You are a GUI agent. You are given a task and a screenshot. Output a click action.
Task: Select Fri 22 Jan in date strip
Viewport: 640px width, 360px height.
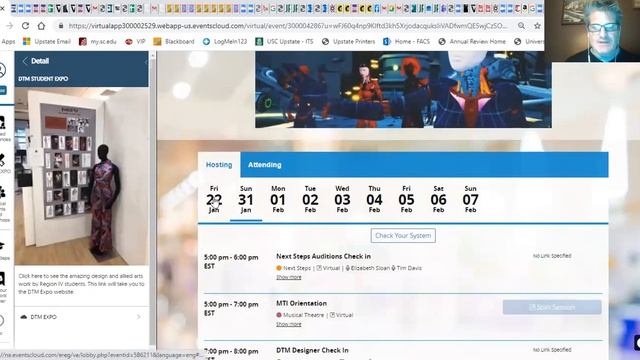tap(214, 199)
